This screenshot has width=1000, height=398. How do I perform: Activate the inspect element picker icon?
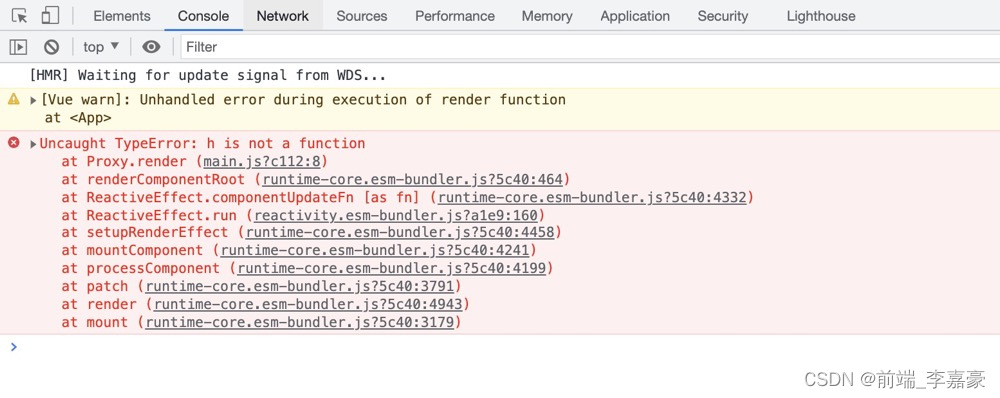20,16
